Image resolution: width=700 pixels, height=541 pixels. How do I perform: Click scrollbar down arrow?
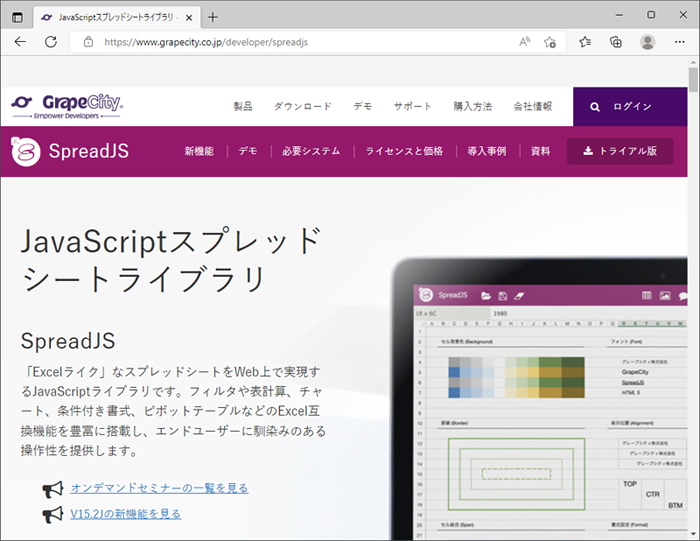pos(693,534)
